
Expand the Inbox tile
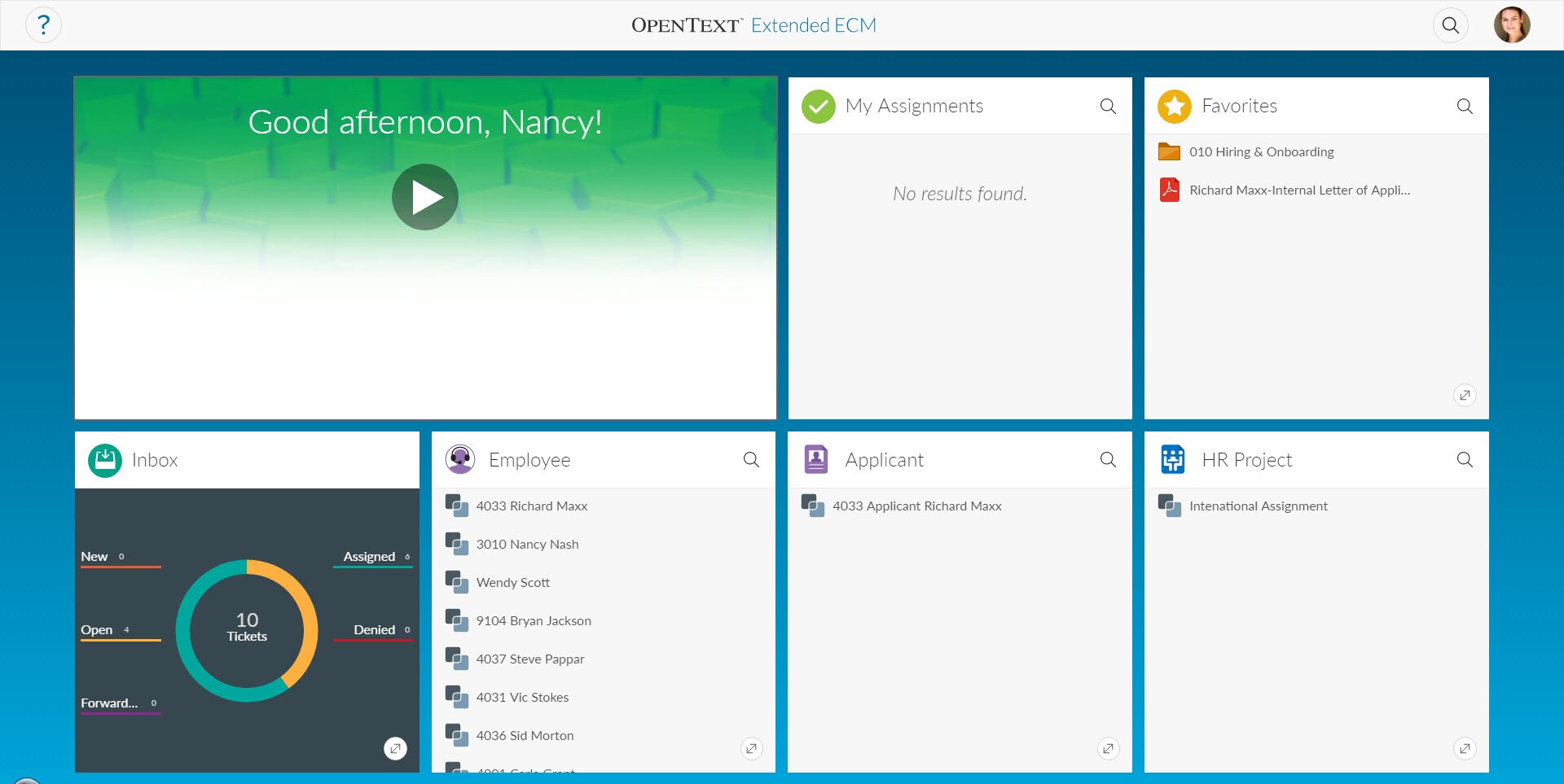click(x=395, y=748)
